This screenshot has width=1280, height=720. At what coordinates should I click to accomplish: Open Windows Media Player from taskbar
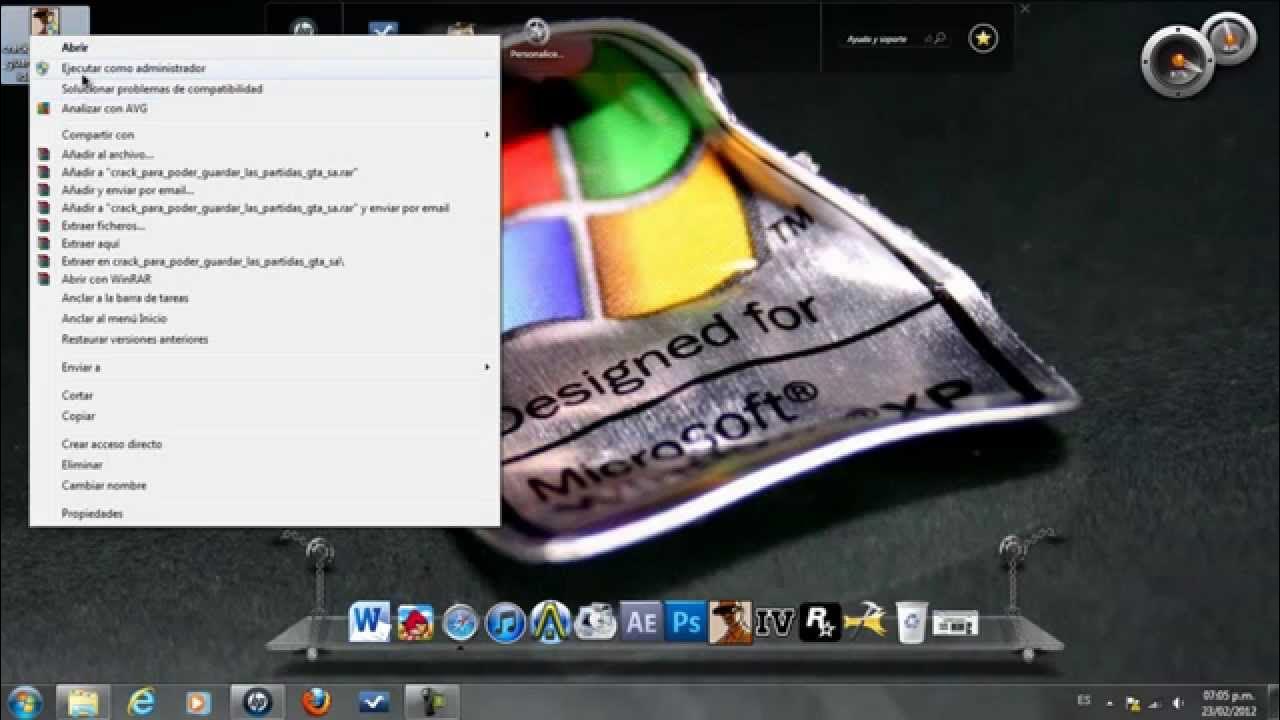(199, 702)
